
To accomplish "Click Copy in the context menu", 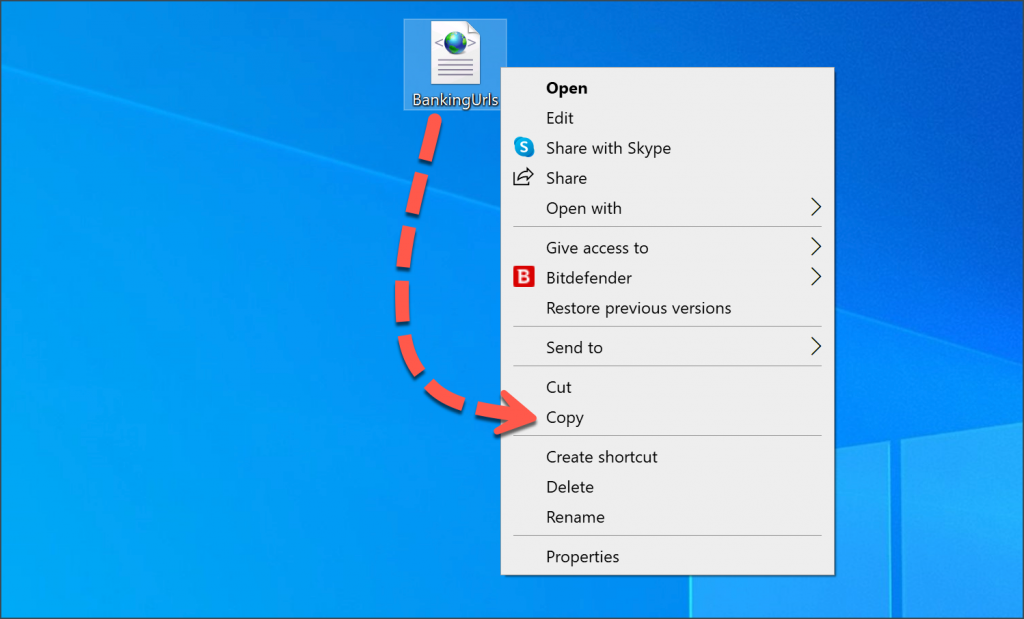I will pos(565,417).
